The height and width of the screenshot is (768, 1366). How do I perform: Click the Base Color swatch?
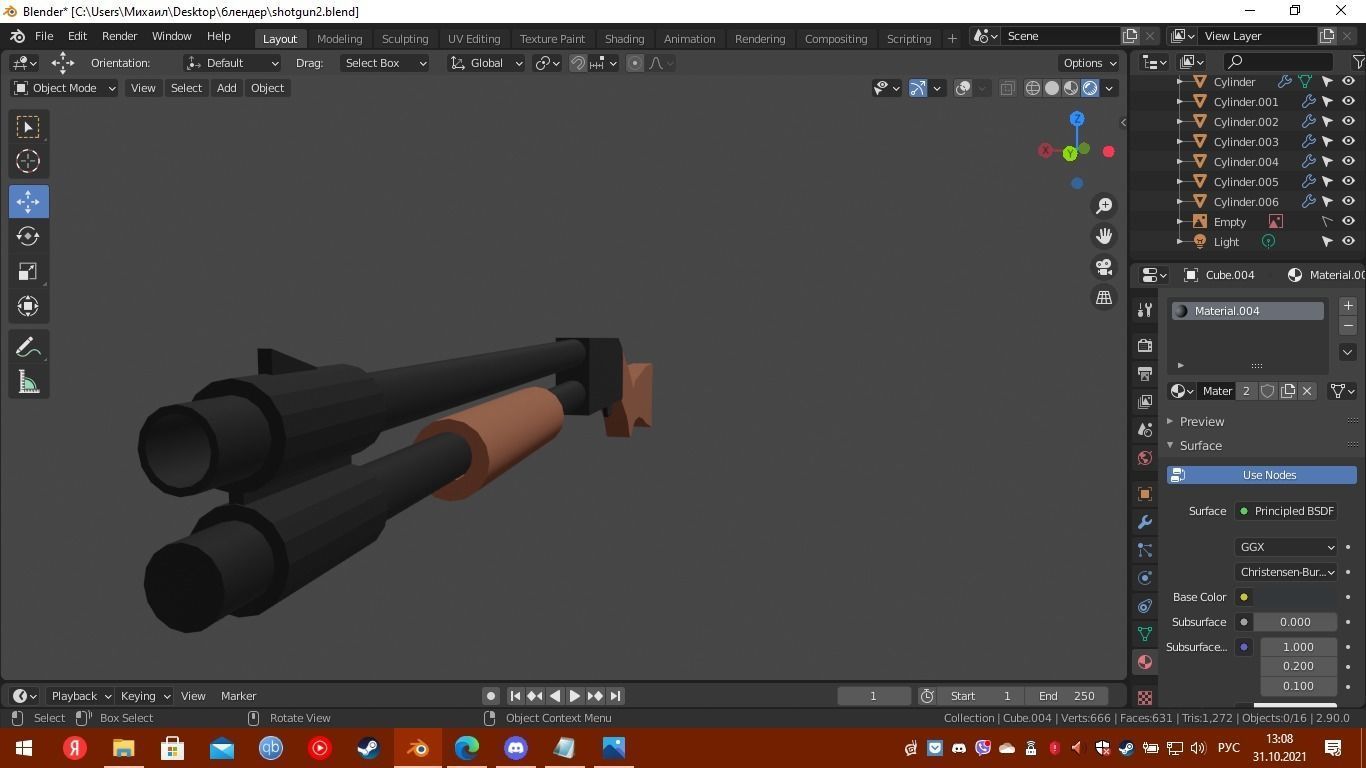[x=1295, y=597]
